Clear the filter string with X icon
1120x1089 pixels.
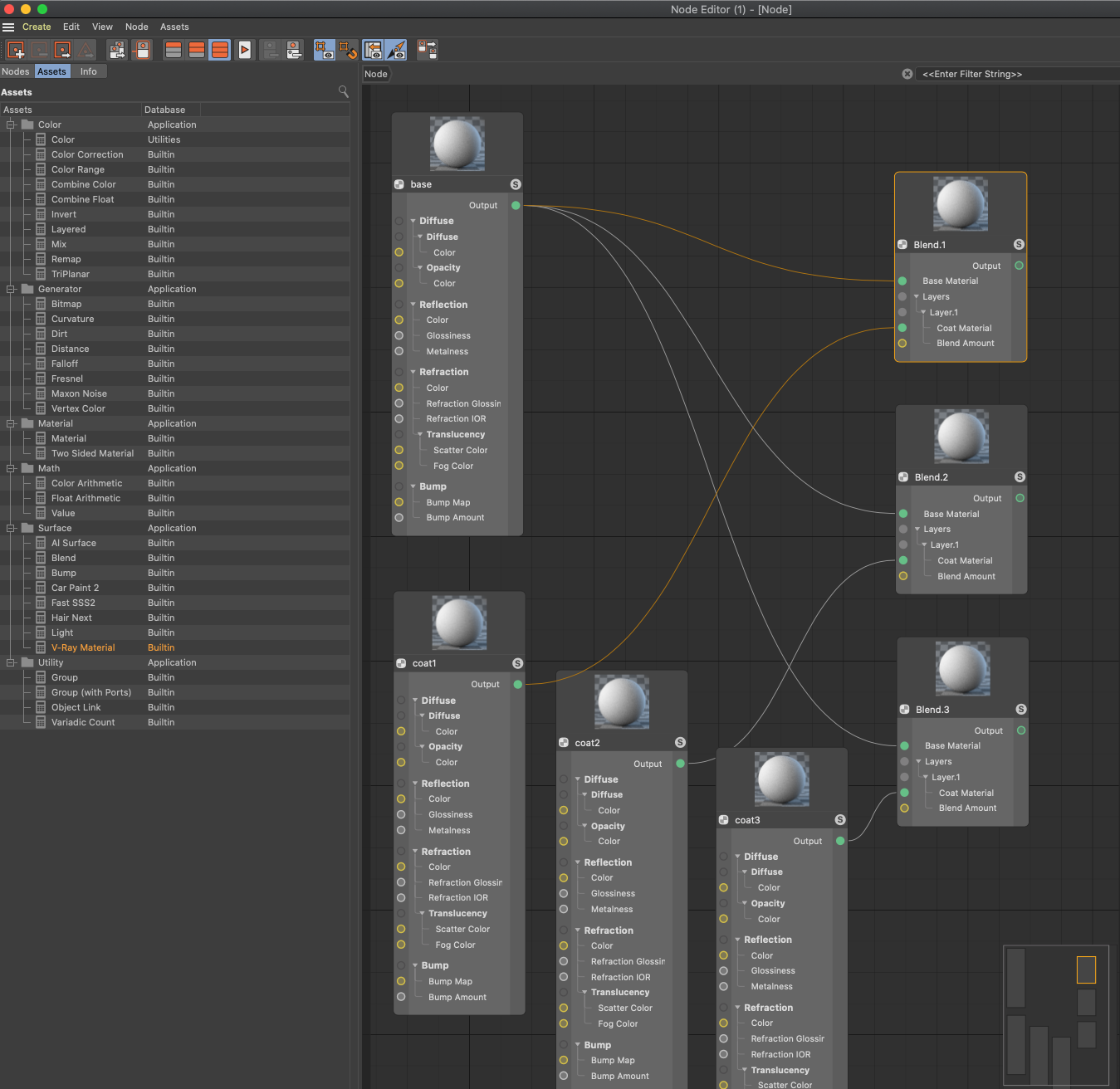pos(907,74)
